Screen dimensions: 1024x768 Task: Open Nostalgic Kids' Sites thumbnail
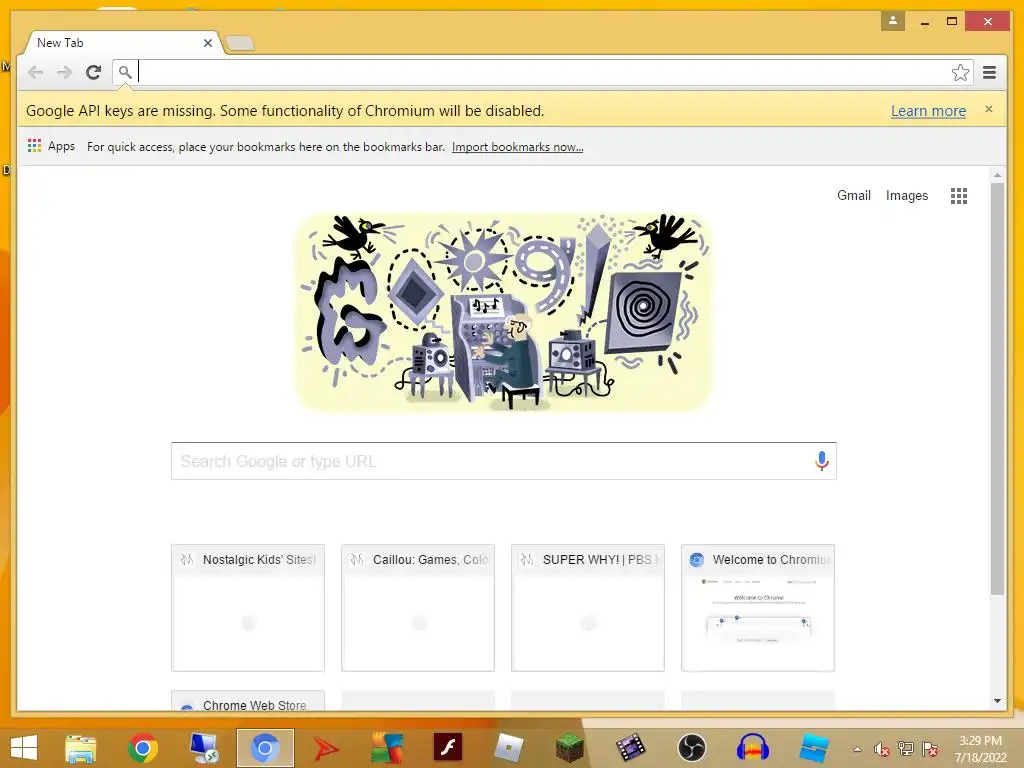(x=248, y=607)
